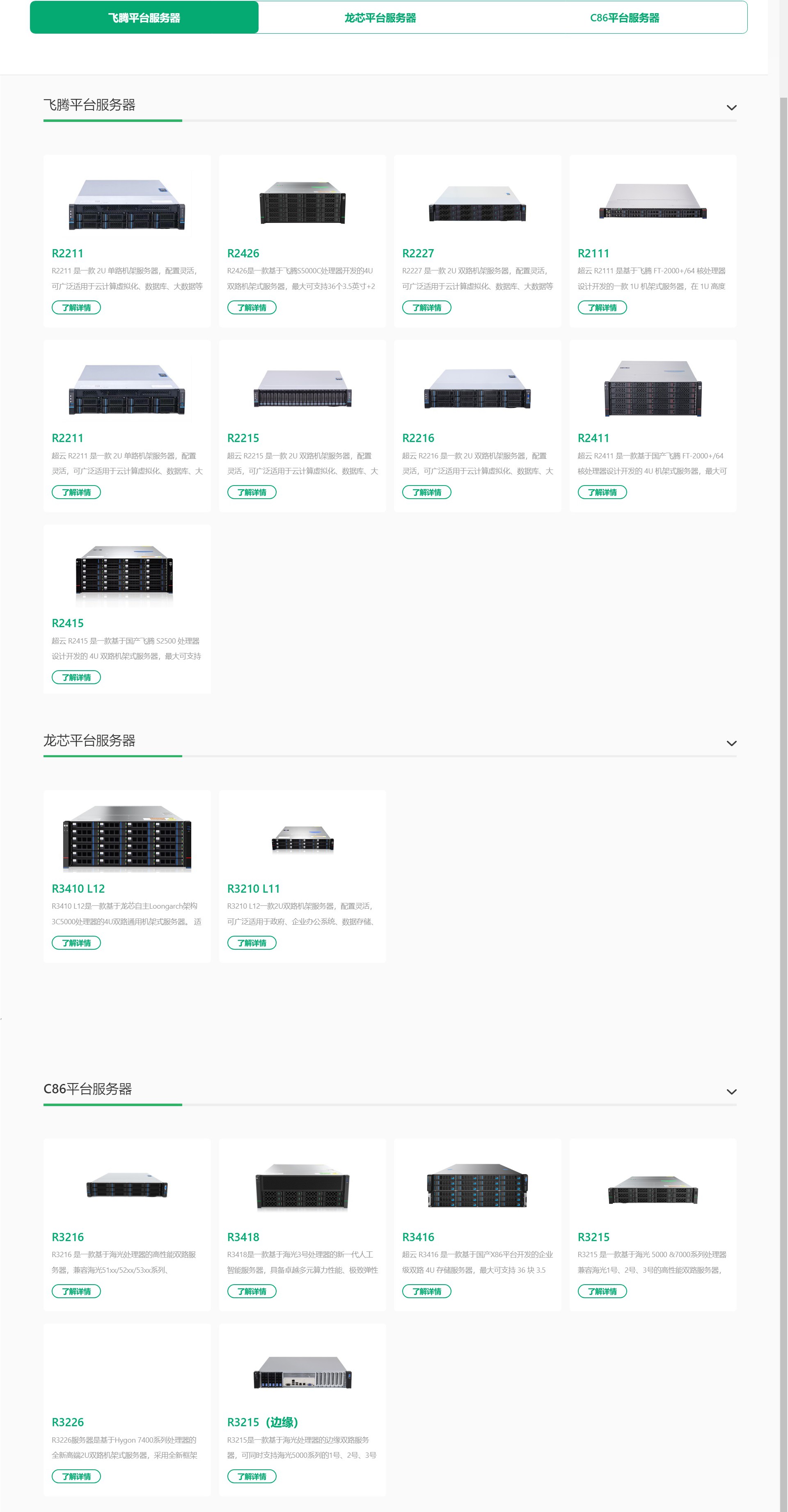Switch to the C86平台服务器 tab
Image resolution: width=788 pixels, height=1512 pixels.
coord(624,18)
